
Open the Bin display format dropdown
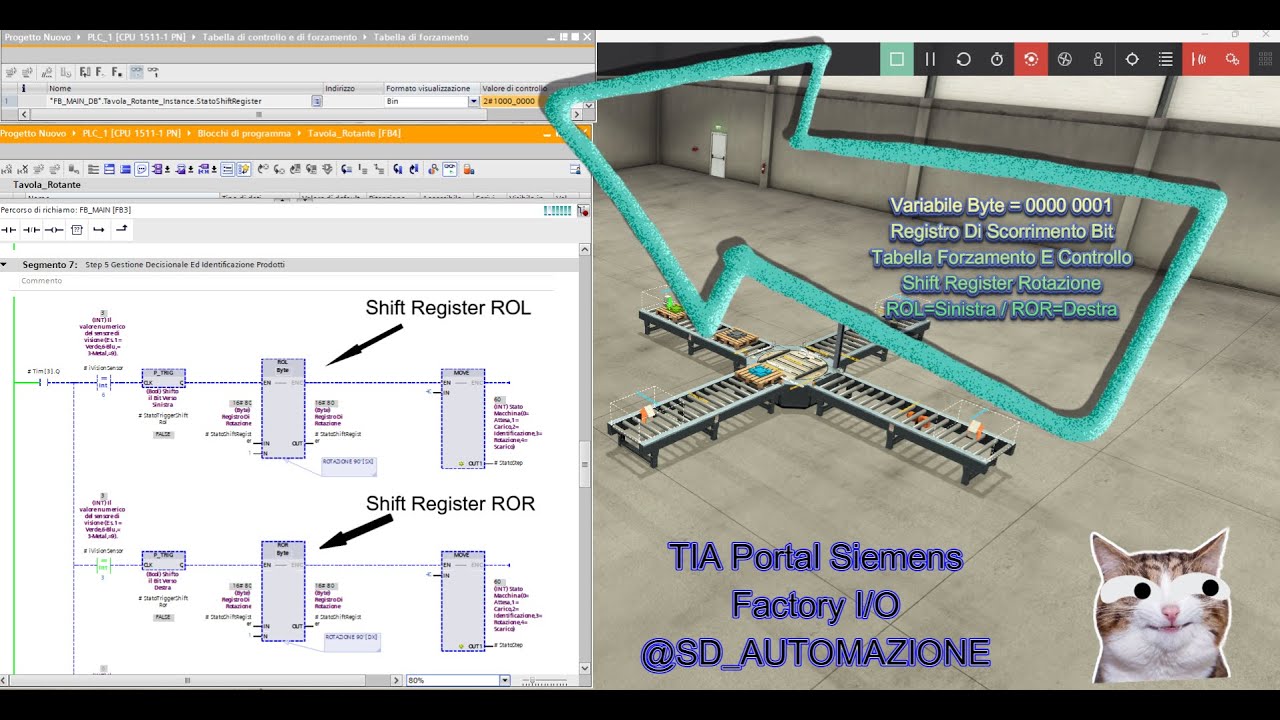click(474, 101)
